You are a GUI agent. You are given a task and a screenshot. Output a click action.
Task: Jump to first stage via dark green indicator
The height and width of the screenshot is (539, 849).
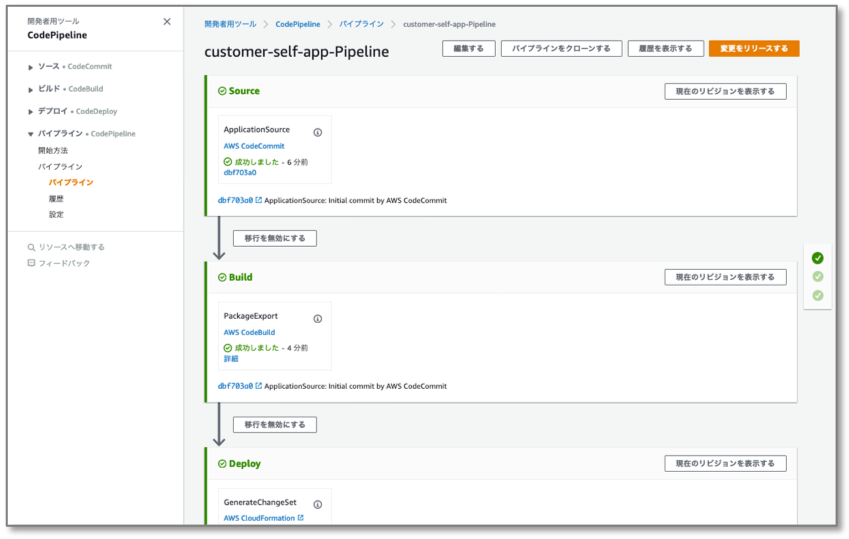(x=818, y=258)
